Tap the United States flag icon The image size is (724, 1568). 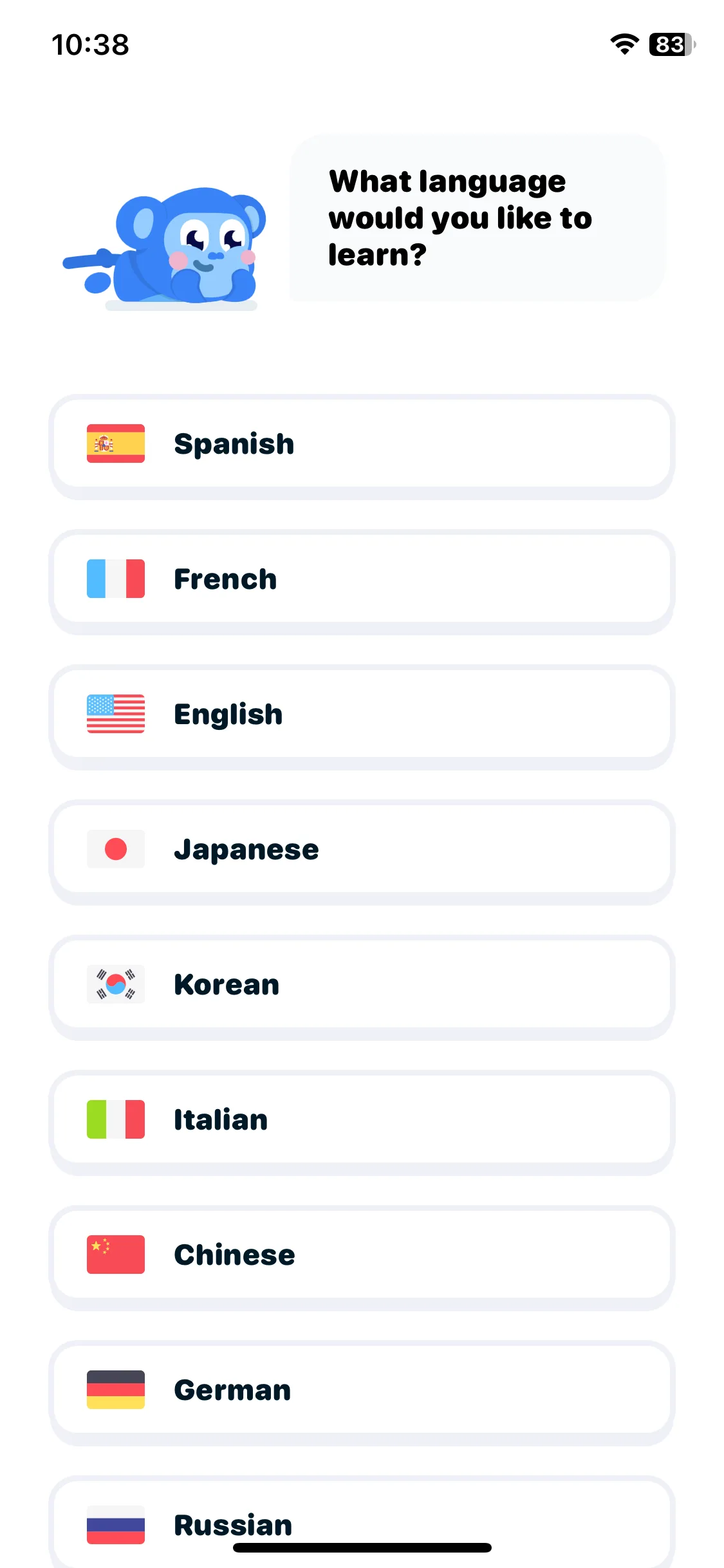coord(116,714)
